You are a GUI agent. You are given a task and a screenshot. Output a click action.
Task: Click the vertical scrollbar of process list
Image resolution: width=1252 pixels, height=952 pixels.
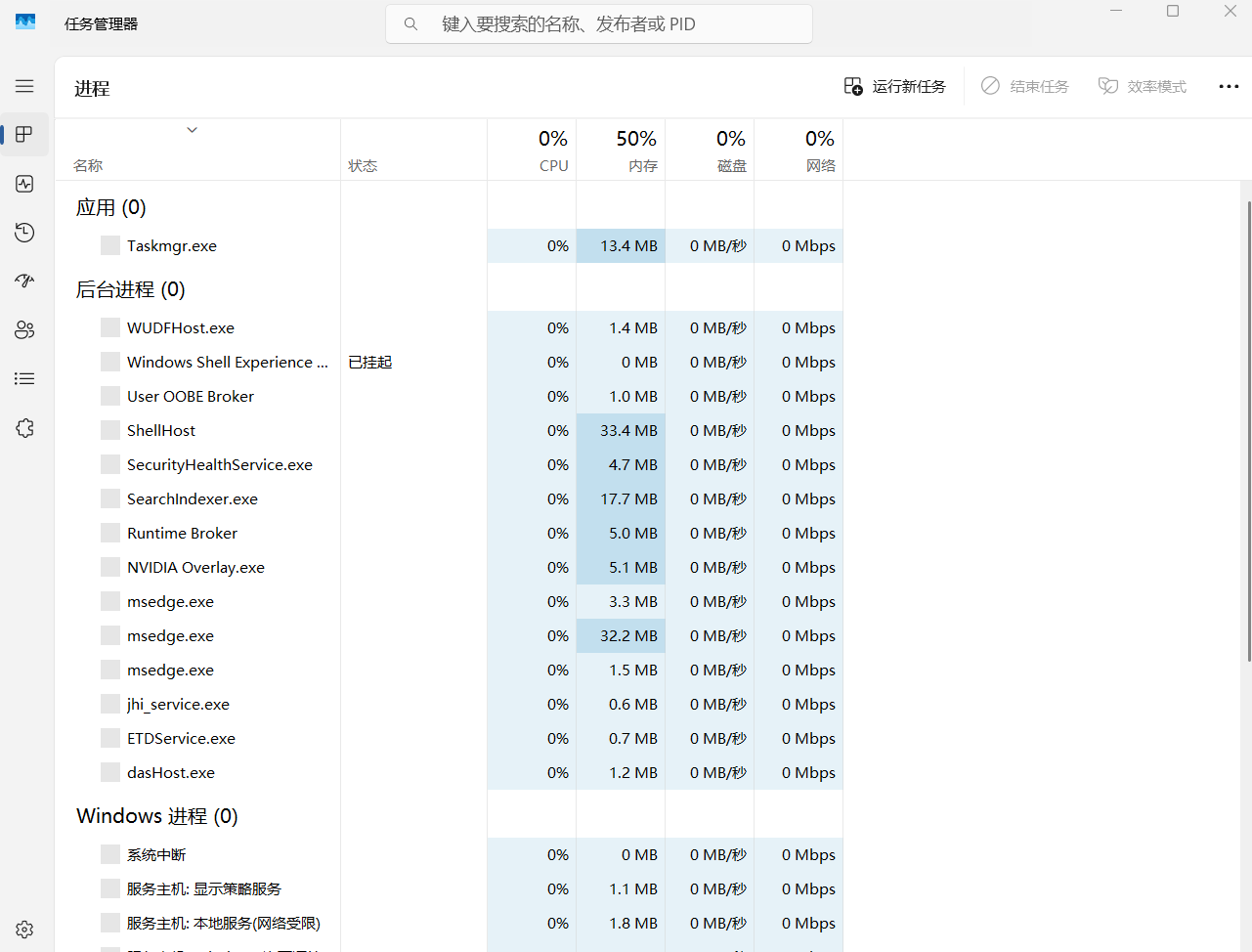1248,430
